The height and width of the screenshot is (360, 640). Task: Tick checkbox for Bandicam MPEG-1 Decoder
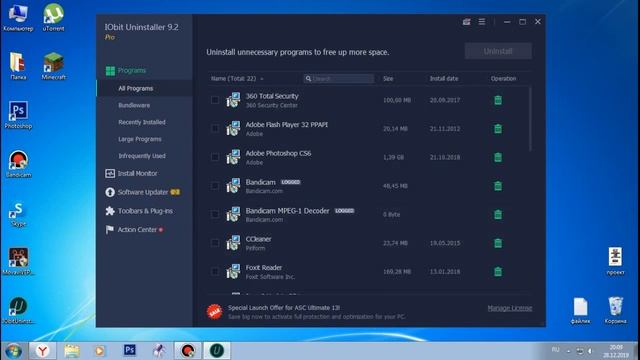pos(215,214)
